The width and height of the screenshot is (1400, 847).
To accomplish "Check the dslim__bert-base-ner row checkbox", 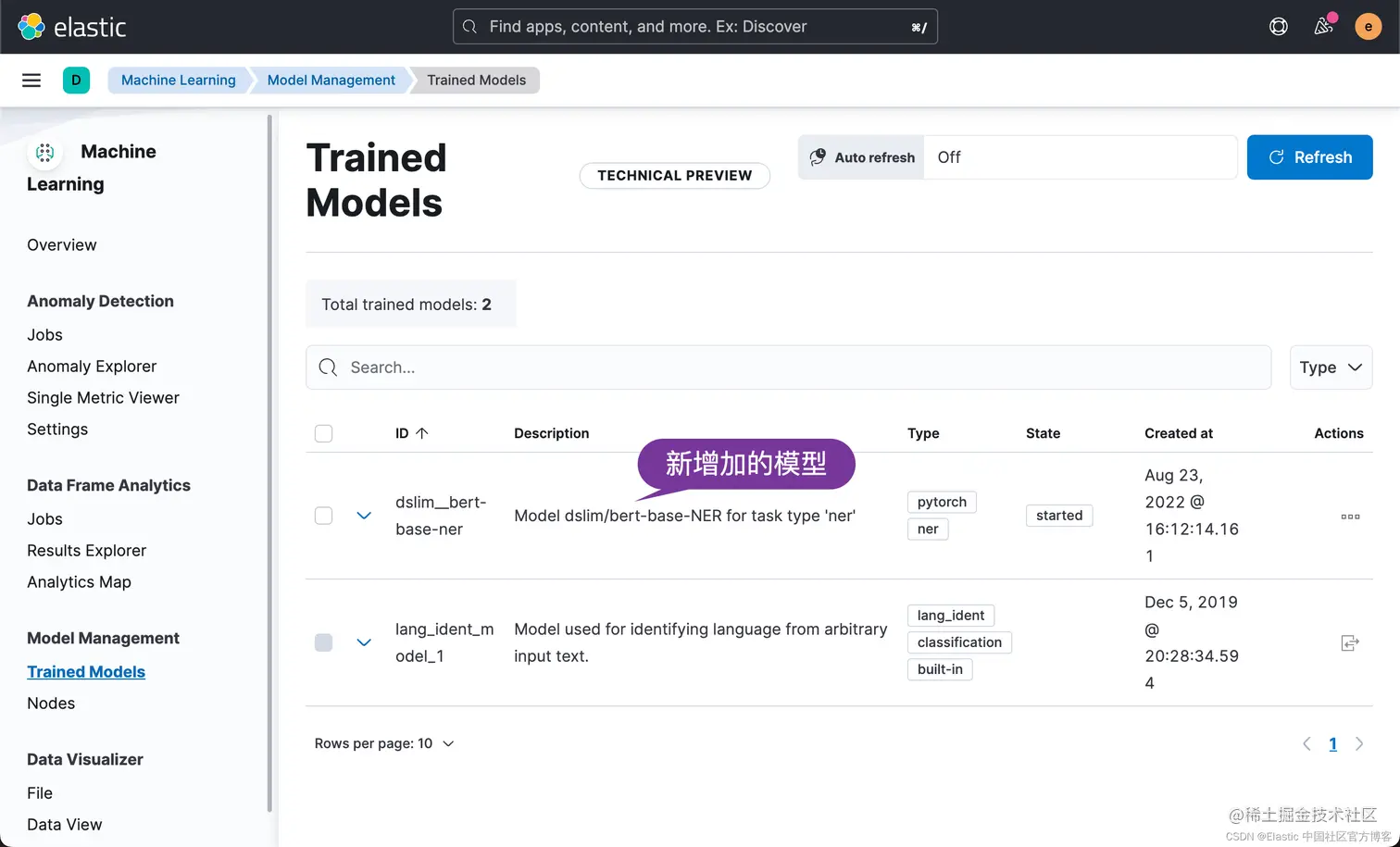I will pos(323,516).
